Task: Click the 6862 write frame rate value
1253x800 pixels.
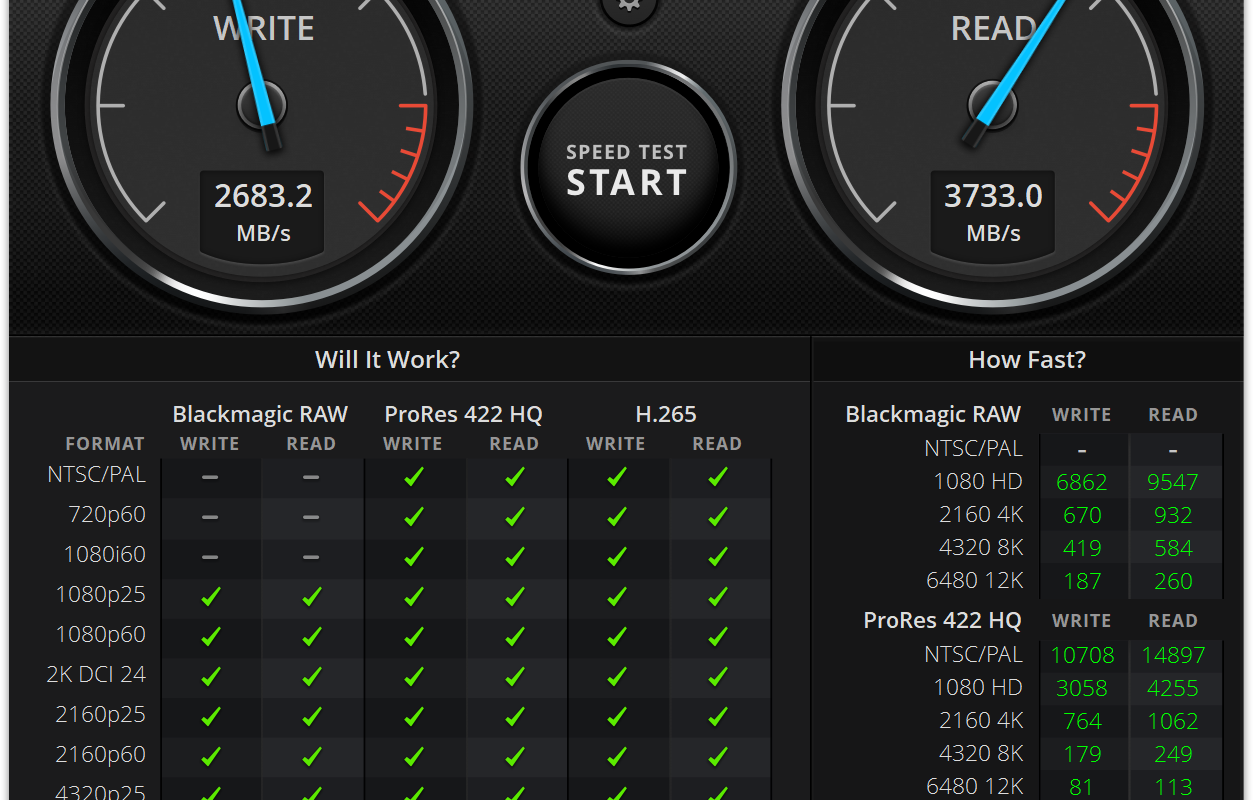Action: pyautogui.click(x=1082, y=482)
